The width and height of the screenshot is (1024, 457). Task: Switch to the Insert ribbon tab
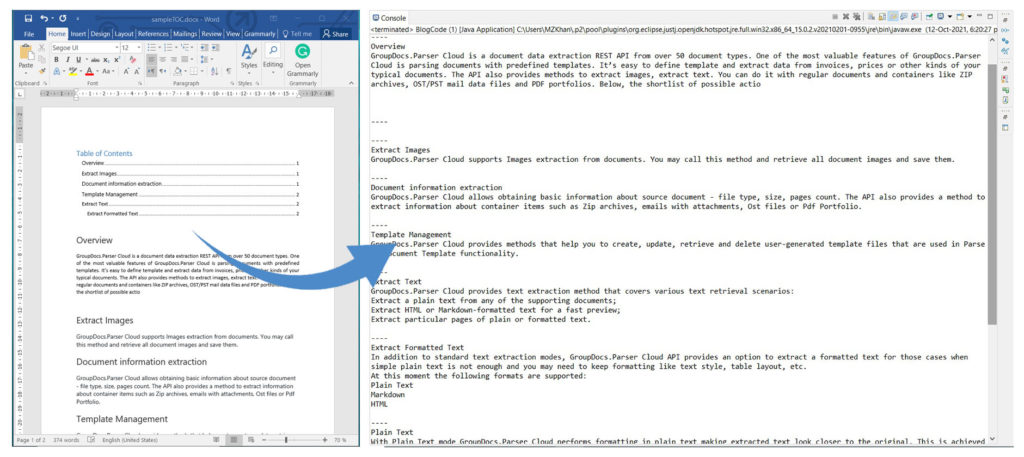click(x=78, y=33)
